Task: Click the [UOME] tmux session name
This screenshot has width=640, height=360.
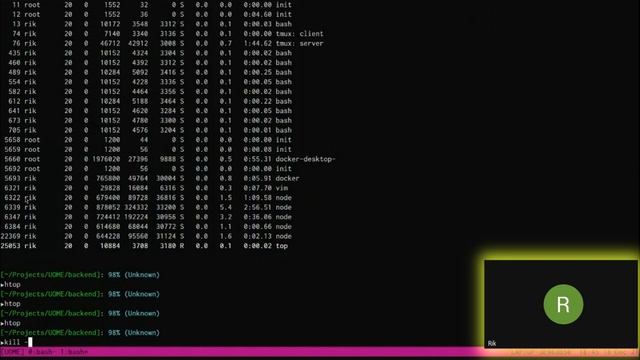Action: [x=13, y=352]
